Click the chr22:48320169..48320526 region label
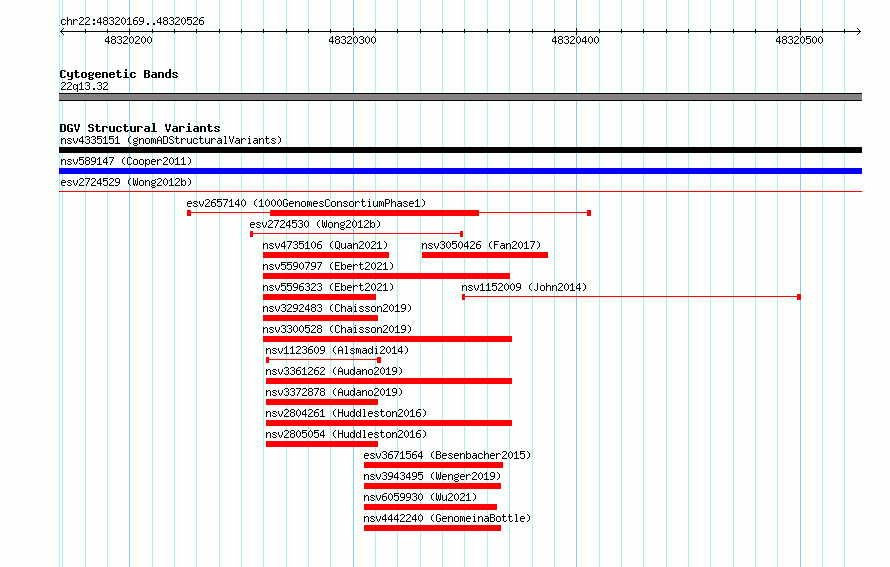890x567 pixels. click(x=132, y=21)
